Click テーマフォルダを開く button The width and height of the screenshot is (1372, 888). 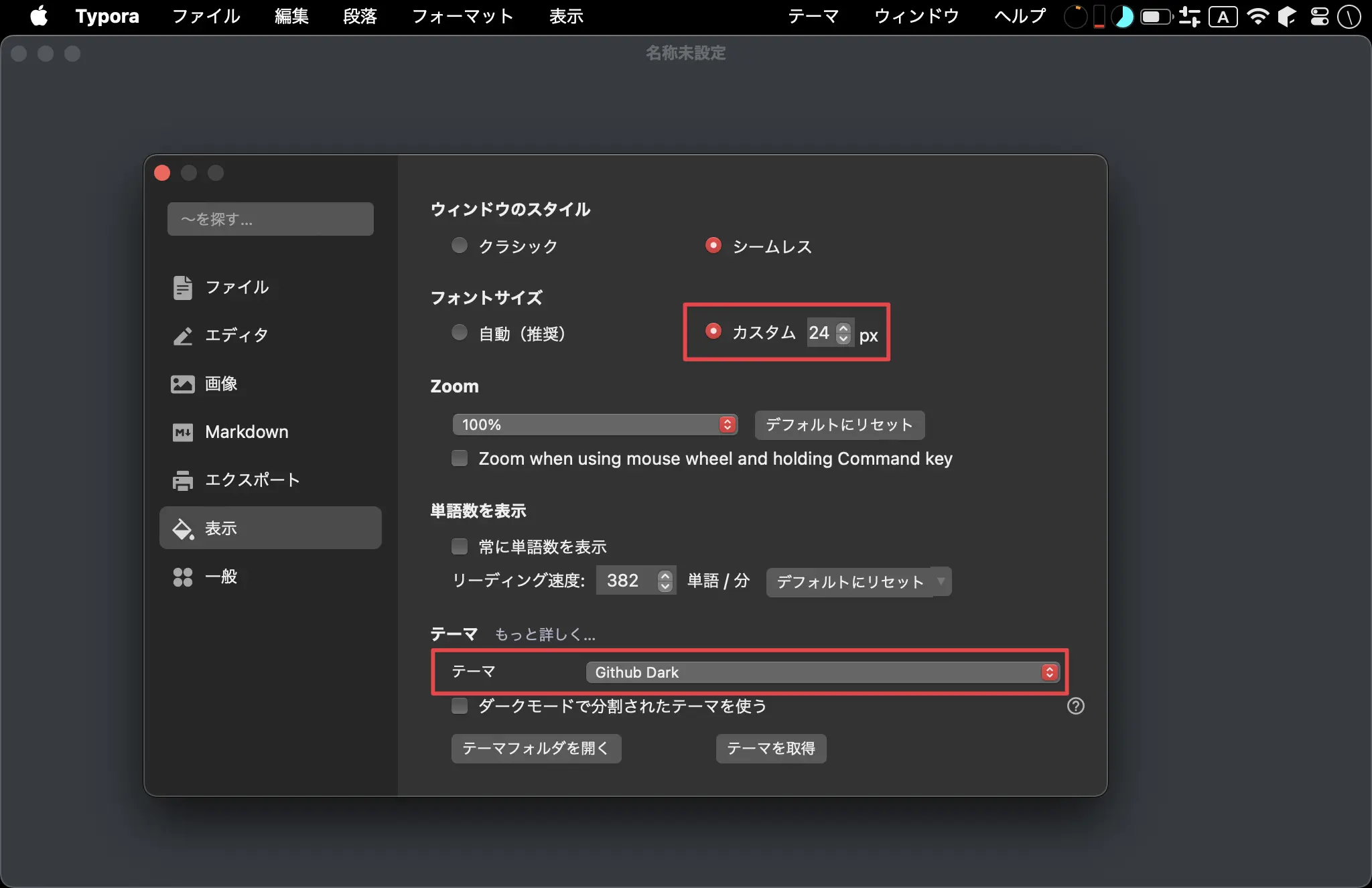coord(536,748)
